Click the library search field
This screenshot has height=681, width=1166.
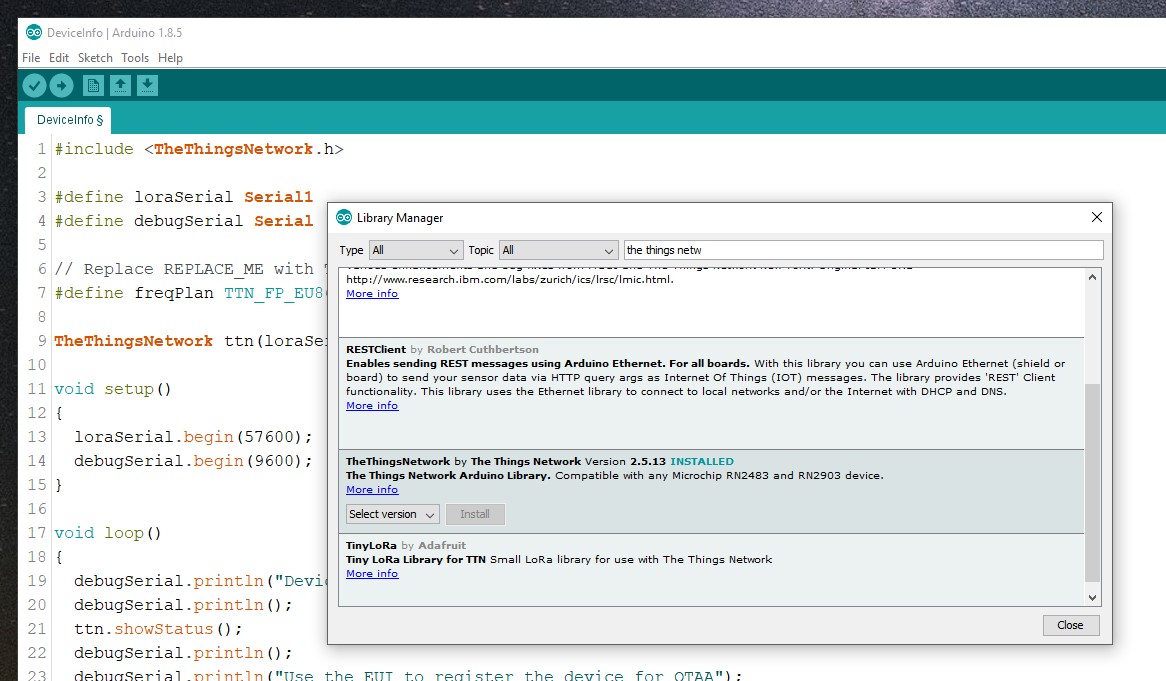863,250
